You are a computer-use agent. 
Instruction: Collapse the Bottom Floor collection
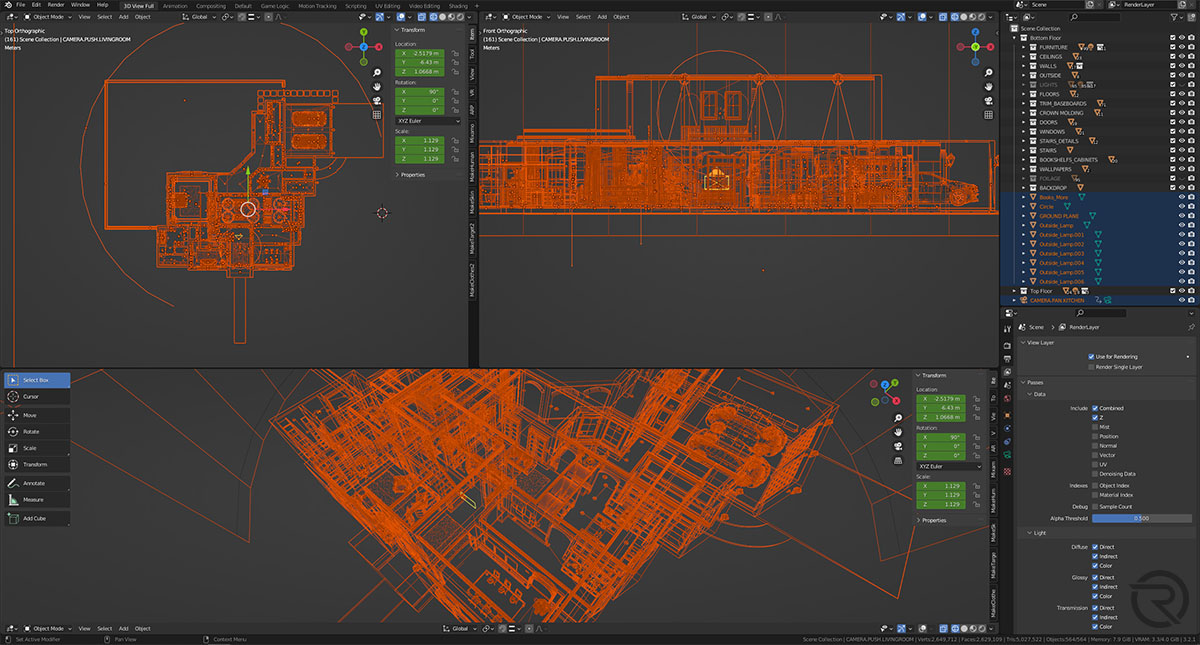tap(1016, 38)
